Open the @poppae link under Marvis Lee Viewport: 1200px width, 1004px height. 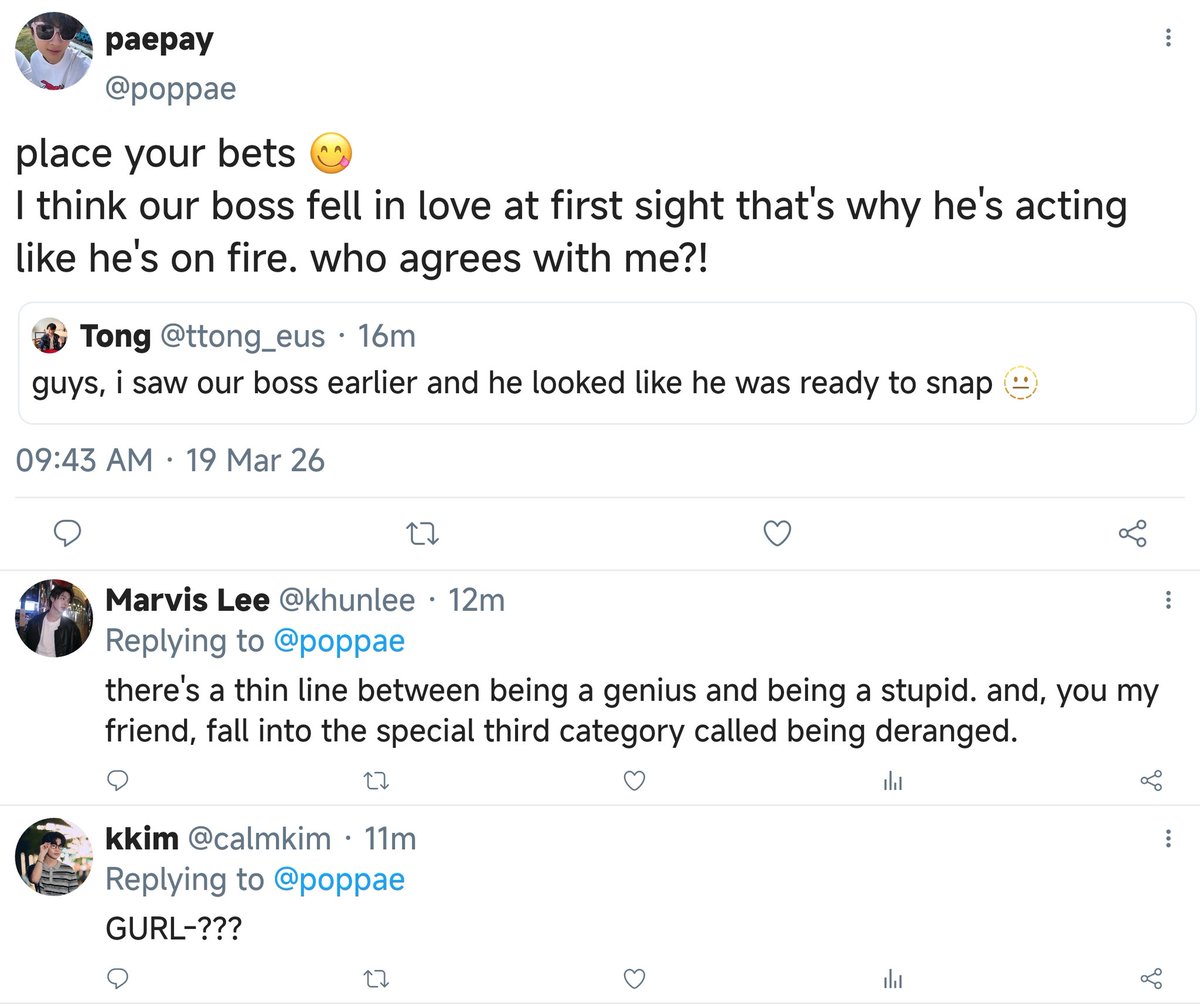click(339, 641)
